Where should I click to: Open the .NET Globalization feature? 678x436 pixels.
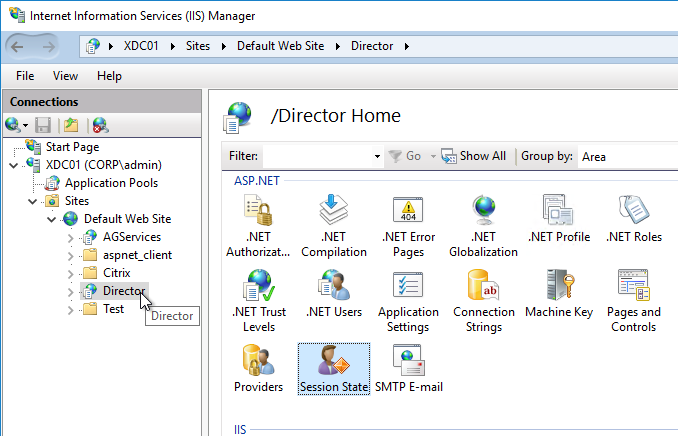pos(483,226)
